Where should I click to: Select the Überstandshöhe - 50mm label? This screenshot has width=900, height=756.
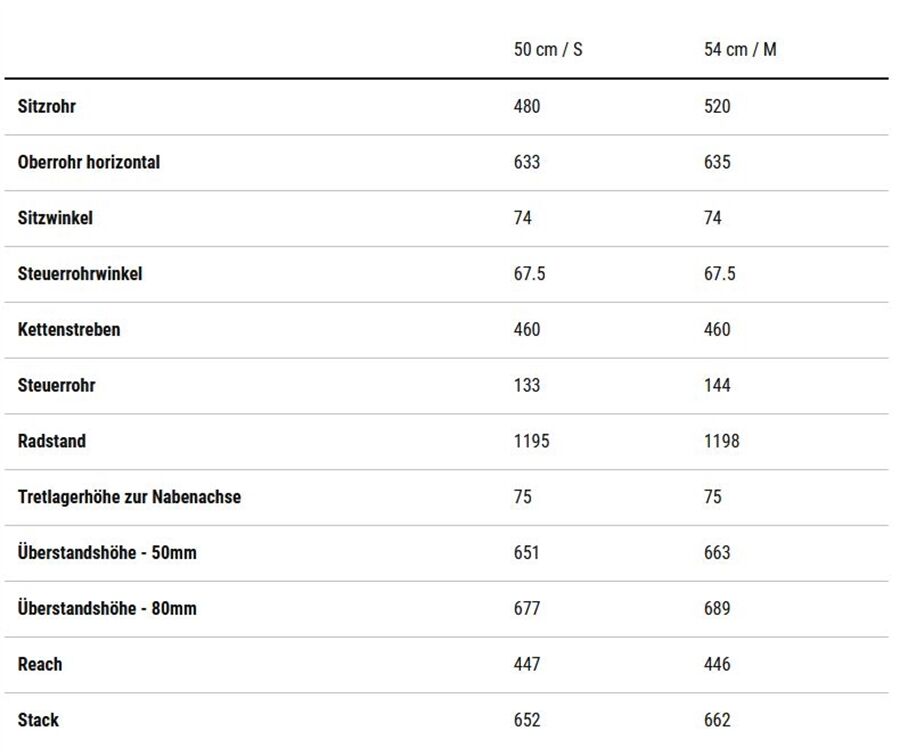107,552
